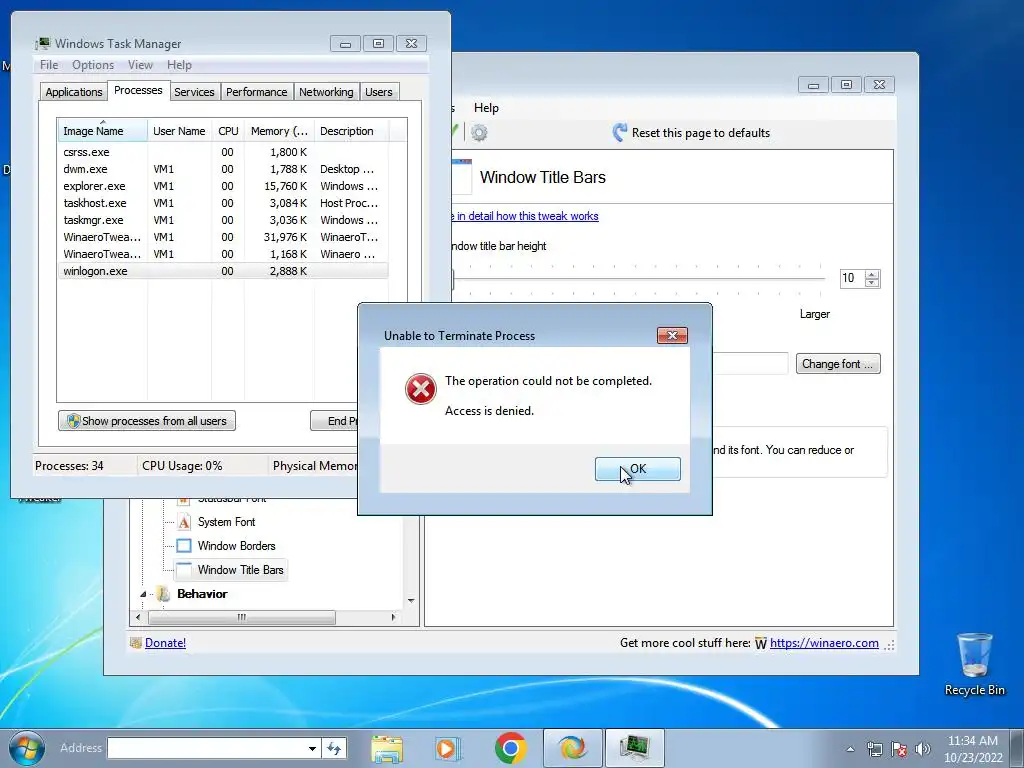
Task: Sort processes by Image Name column
Action: [103, 131]
